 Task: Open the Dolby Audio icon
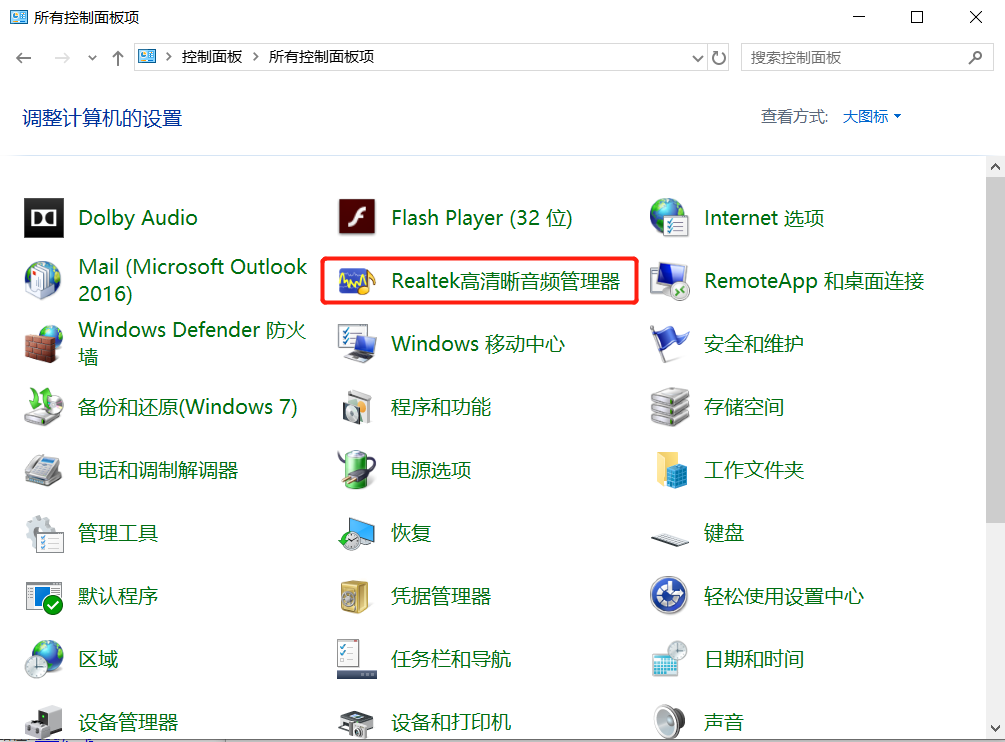click(x=43, y=218)
